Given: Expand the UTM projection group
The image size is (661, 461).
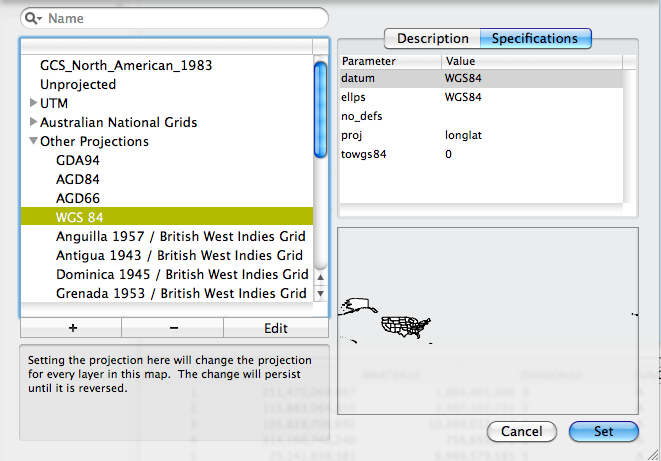Looking at the screenshot, I should click(x=34, y=103).
